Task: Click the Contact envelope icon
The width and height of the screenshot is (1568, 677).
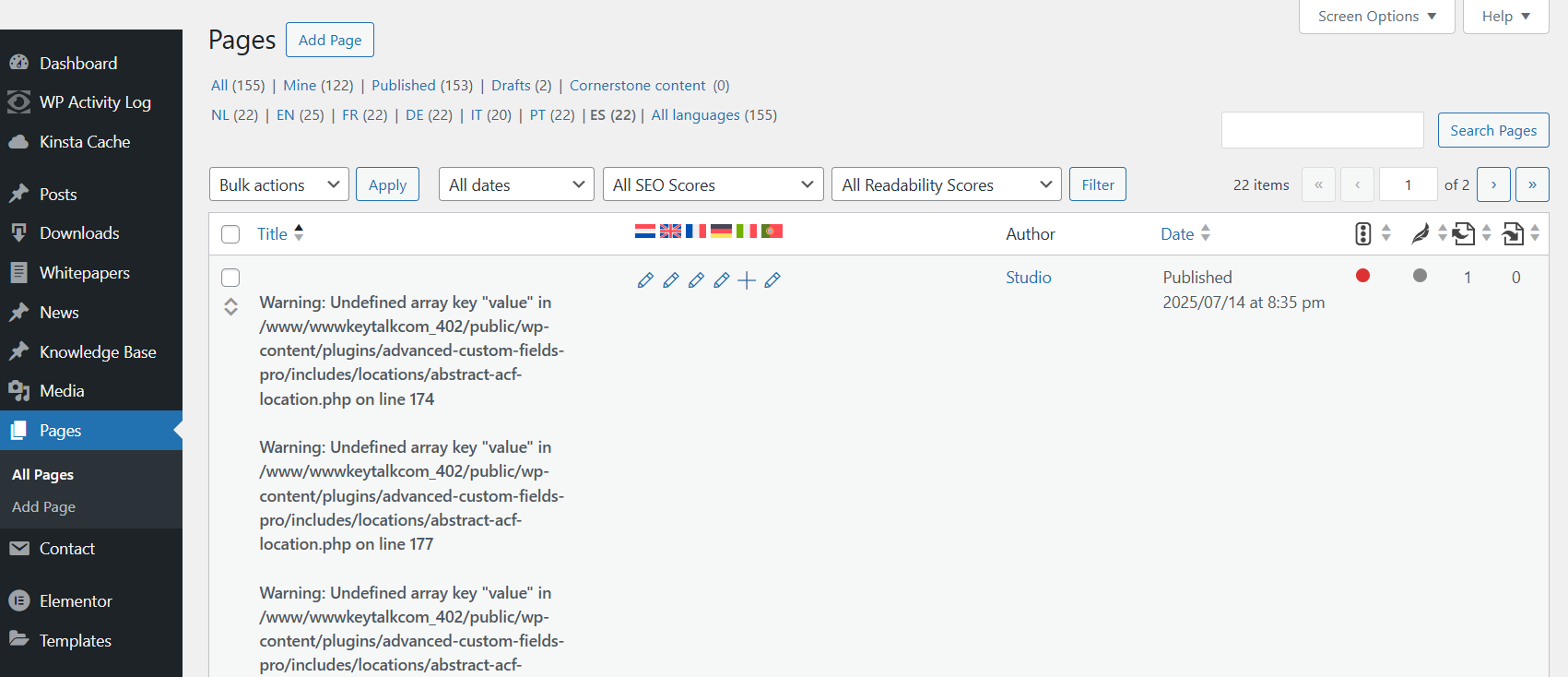Action: point(18,549)
